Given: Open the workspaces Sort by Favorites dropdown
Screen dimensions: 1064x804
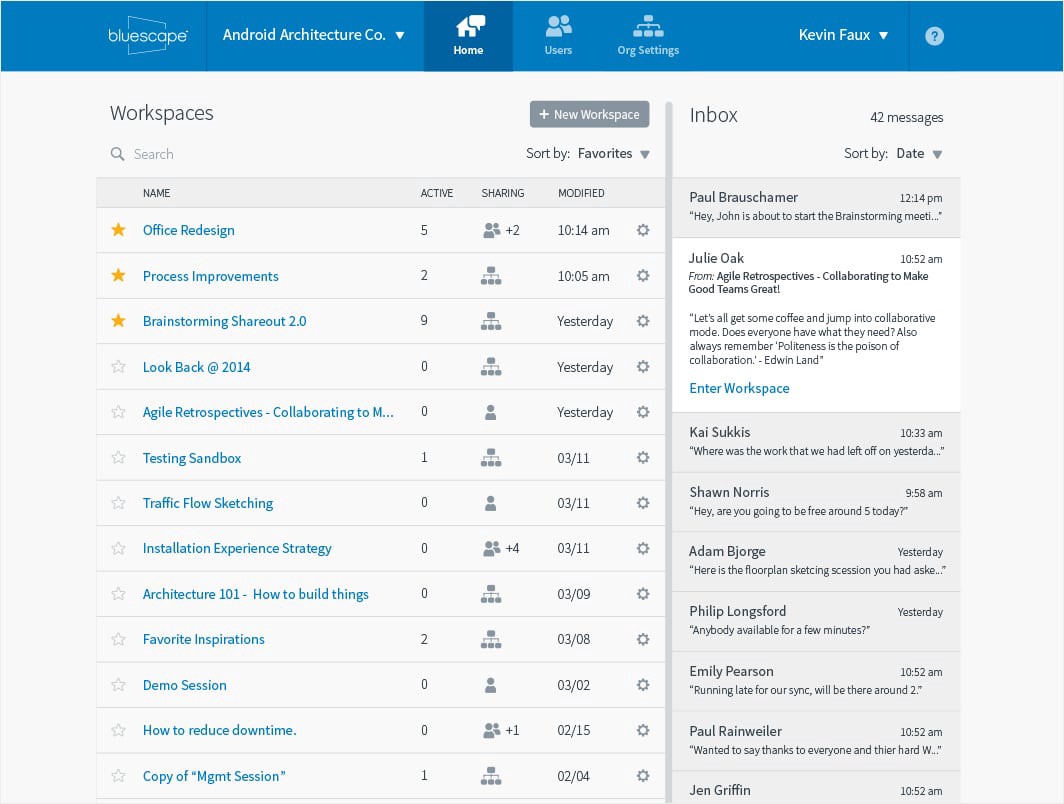Looking at the screenshot, I should [x=614, y=154].
